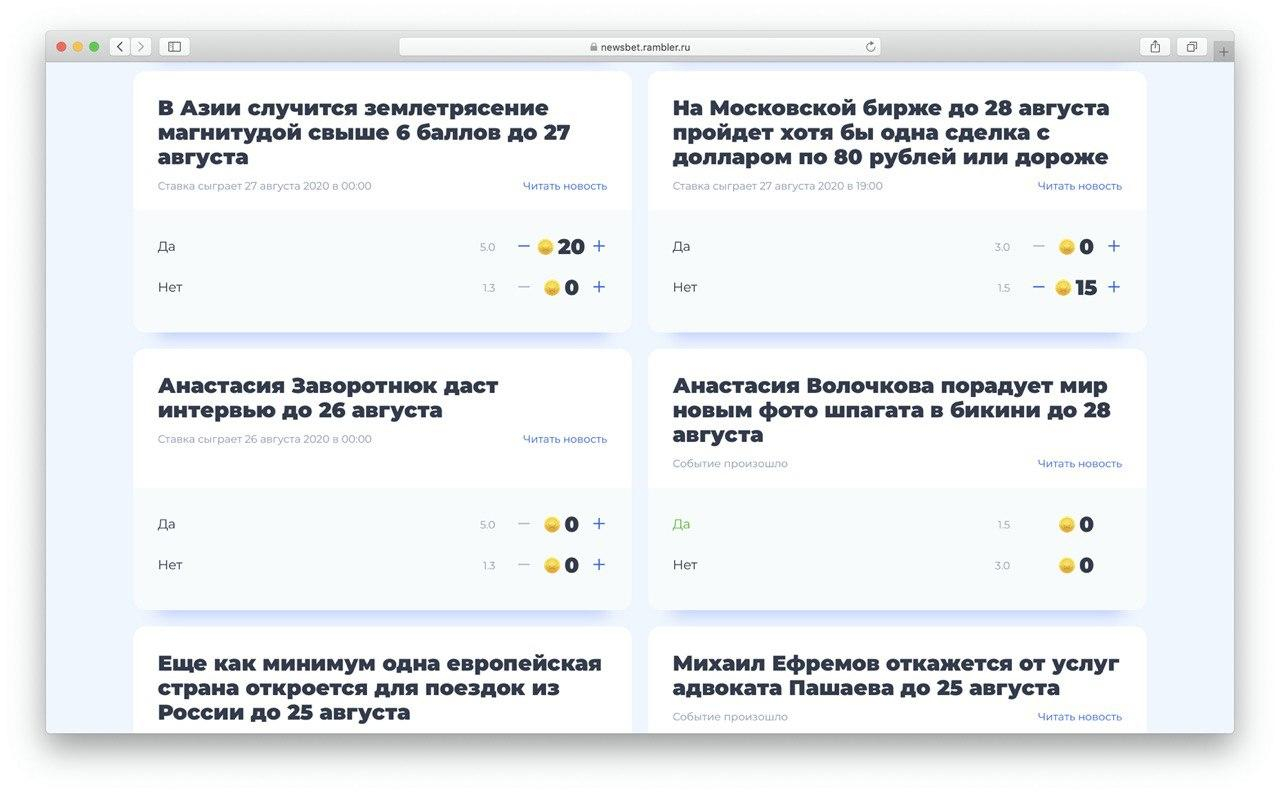The height and width of the screenshot is (794, 1280).
Task: Increase the "Да" stake on the earthquake bet
Action: [599, 246]
